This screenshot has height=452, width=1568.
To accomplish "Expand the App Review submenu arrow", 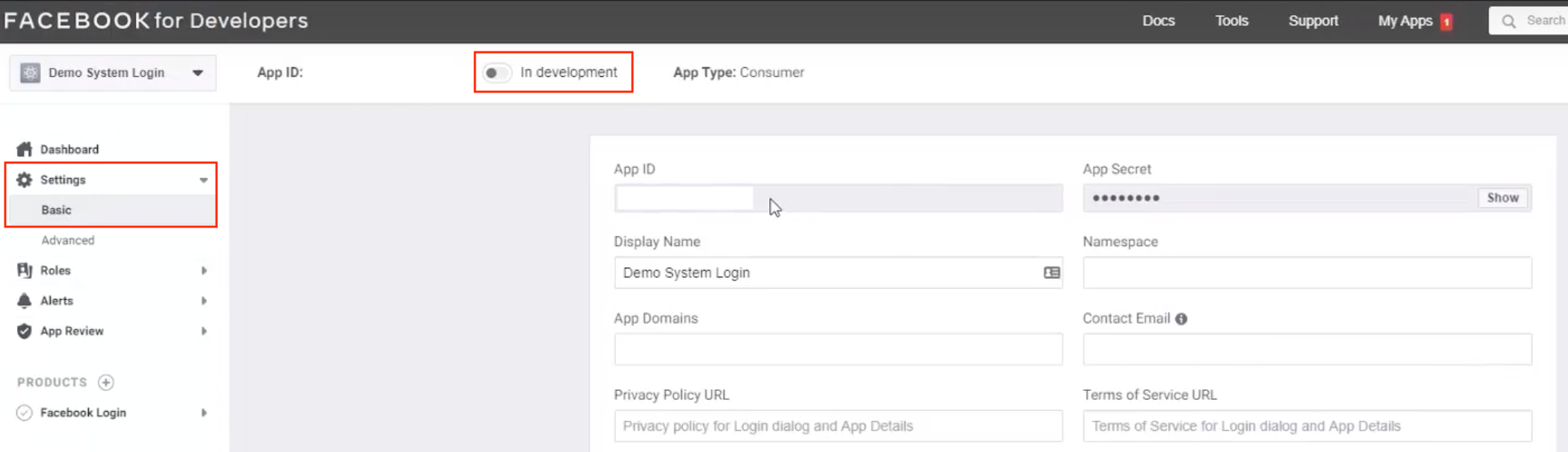I will (x=204, y=331).
